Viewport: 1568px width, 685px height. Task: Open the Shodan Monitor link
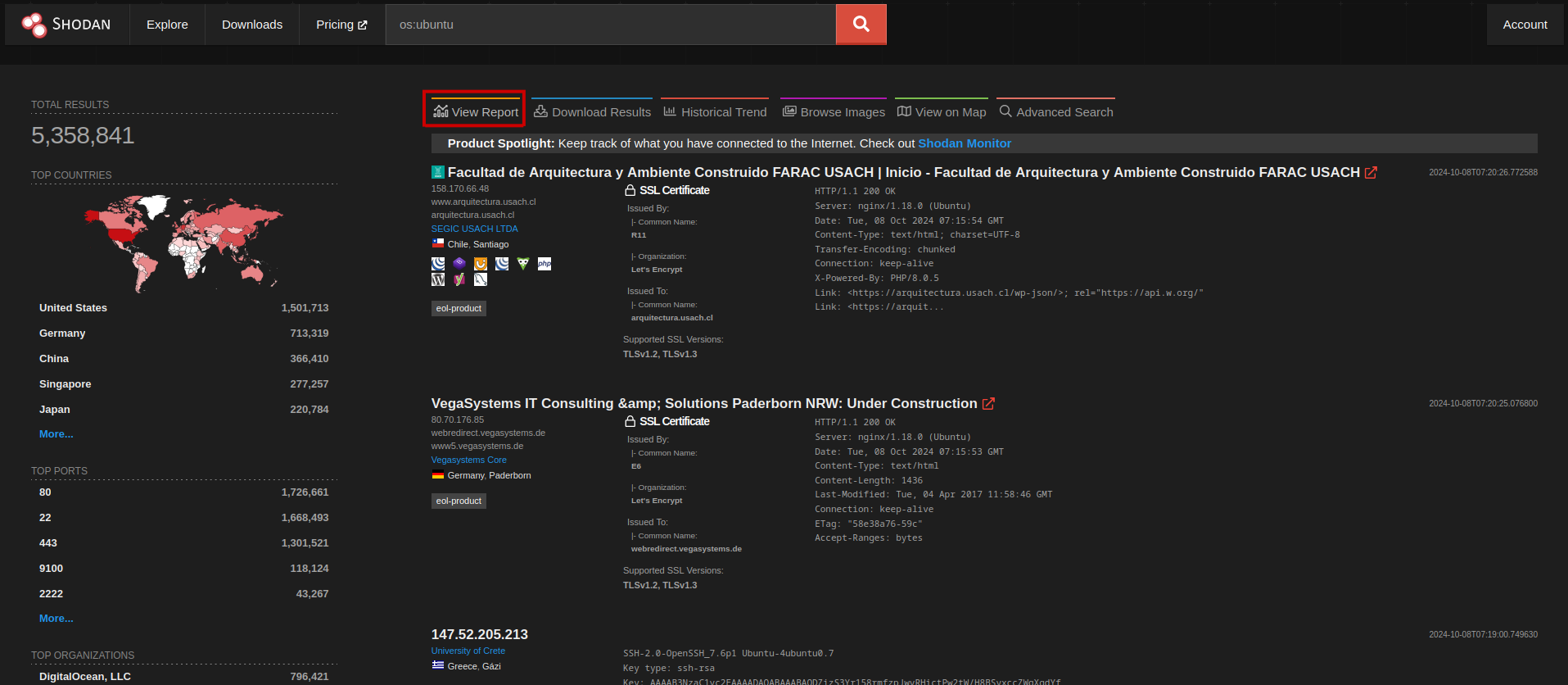coord(965,143)
